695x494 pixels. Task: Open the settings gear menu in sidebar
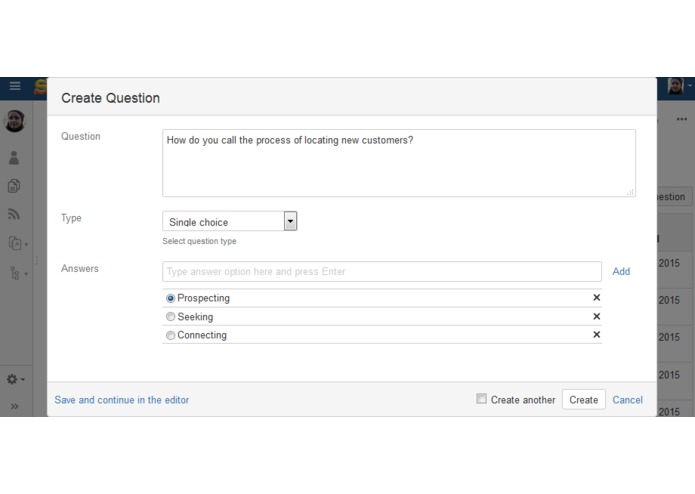[x=16, y=379]
